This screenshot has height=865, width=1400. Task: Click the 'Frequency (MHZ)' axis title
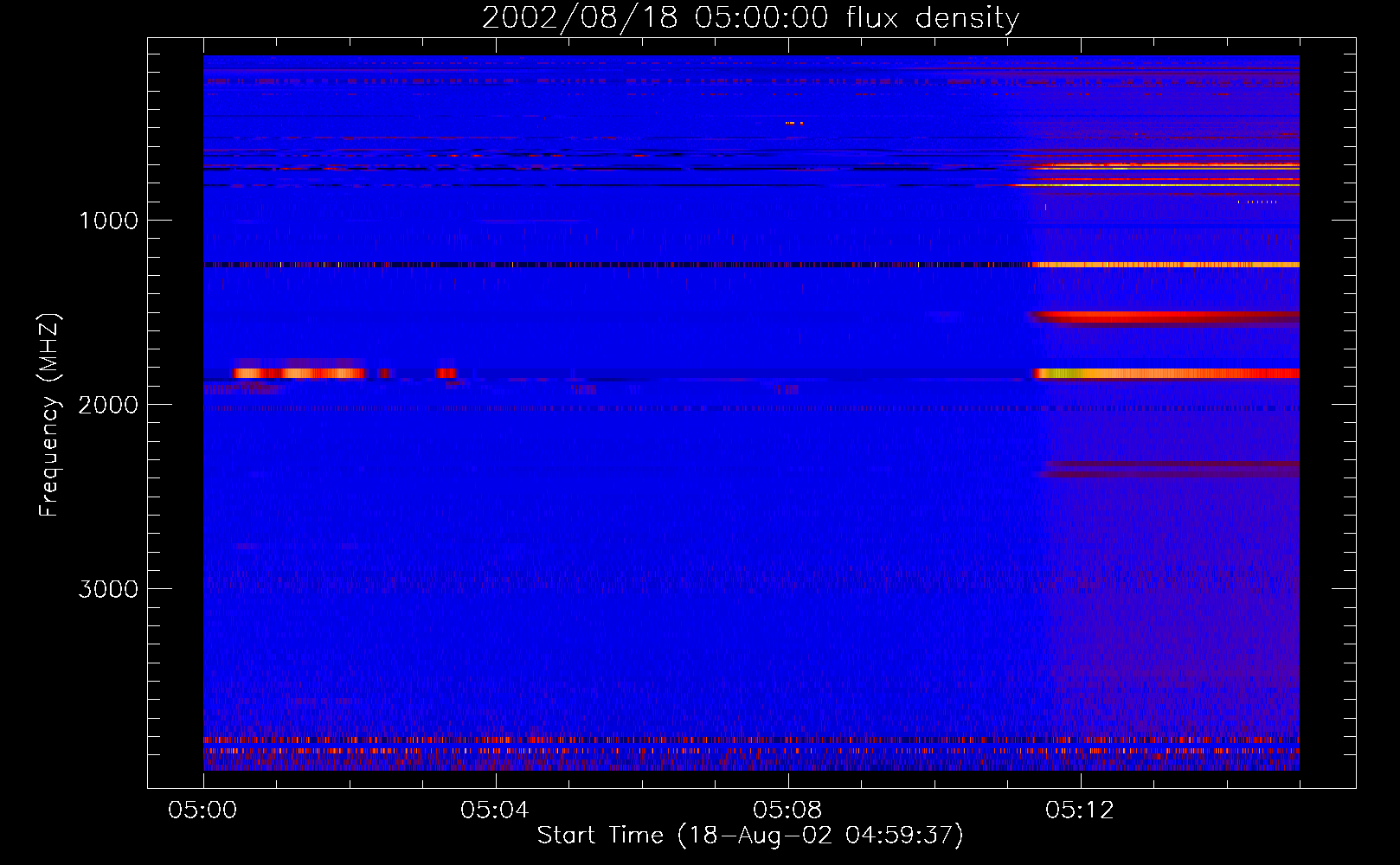point(49,415)
